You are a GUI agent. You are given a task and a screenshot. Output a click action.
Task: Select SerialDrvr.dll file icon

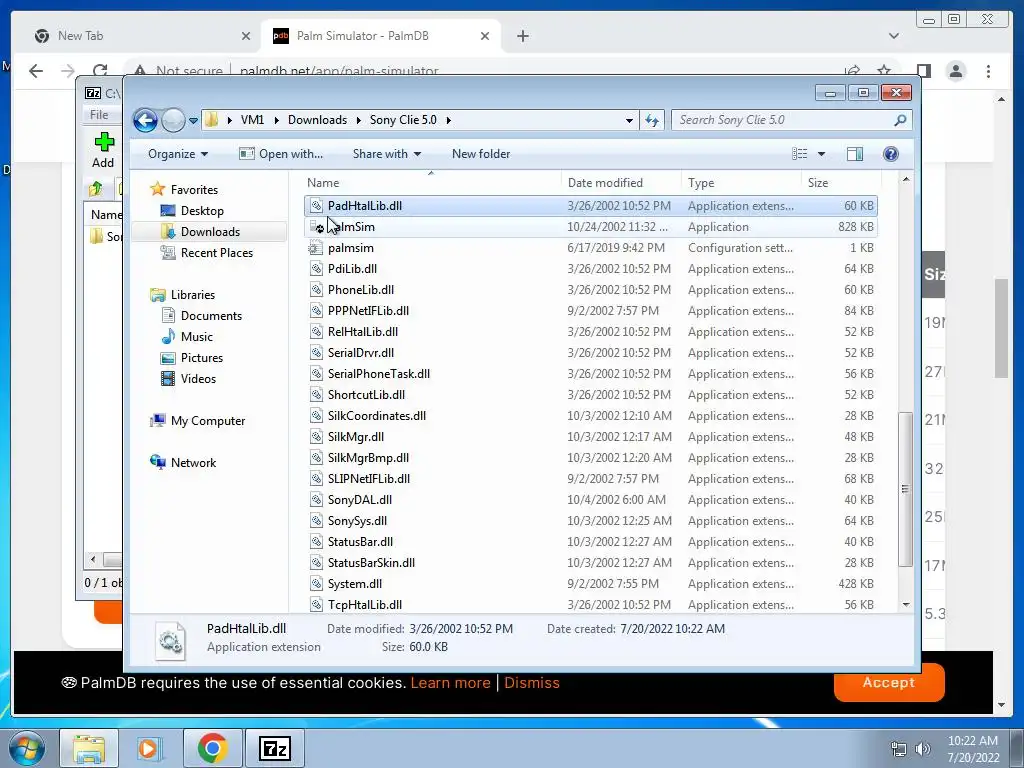tap(316, 353)
